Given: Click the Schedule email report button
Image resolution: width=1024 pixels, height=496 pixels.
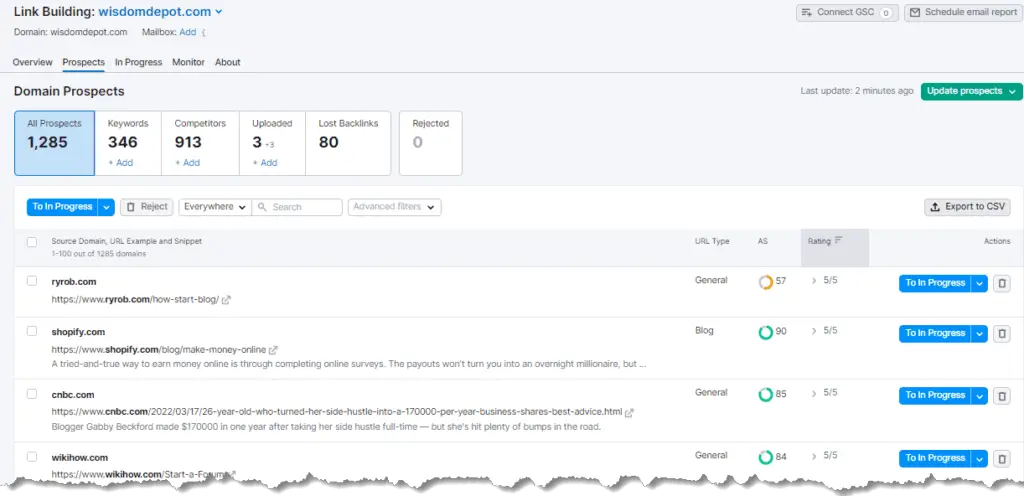Looking at the screenshot, I should (x=963, y=12).
